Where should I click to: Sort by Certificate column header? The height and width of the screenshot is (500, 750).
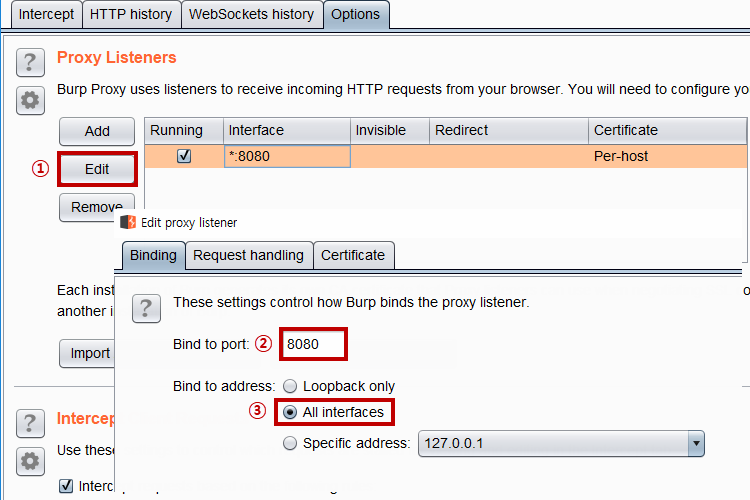tap(667, 131)
